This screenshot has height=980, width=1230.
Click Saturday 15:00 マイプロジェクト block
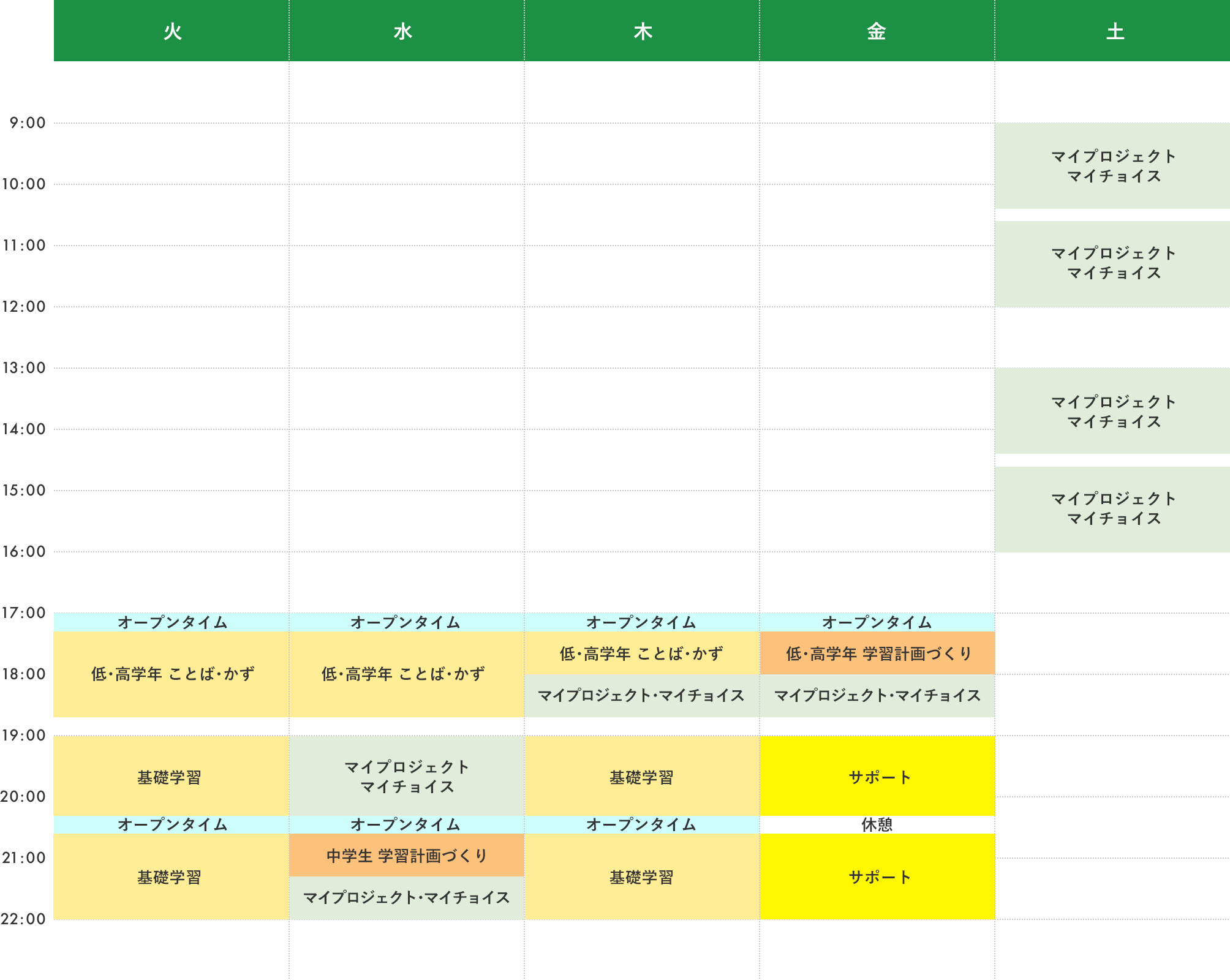(1112, 509)
